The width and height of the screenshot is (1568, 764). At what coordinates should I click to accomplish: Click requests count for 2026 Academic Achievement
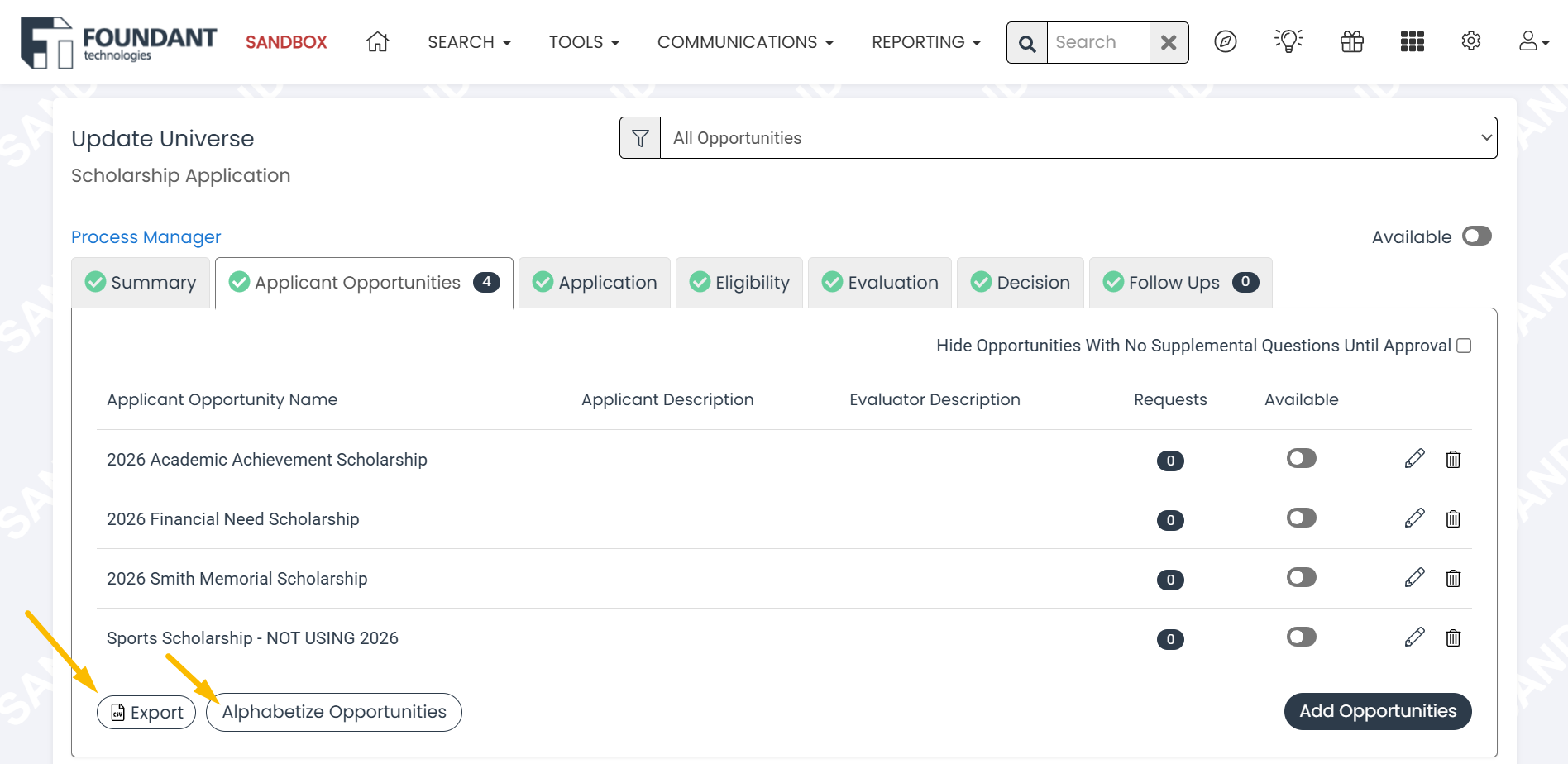click(x=1170, y=461)
